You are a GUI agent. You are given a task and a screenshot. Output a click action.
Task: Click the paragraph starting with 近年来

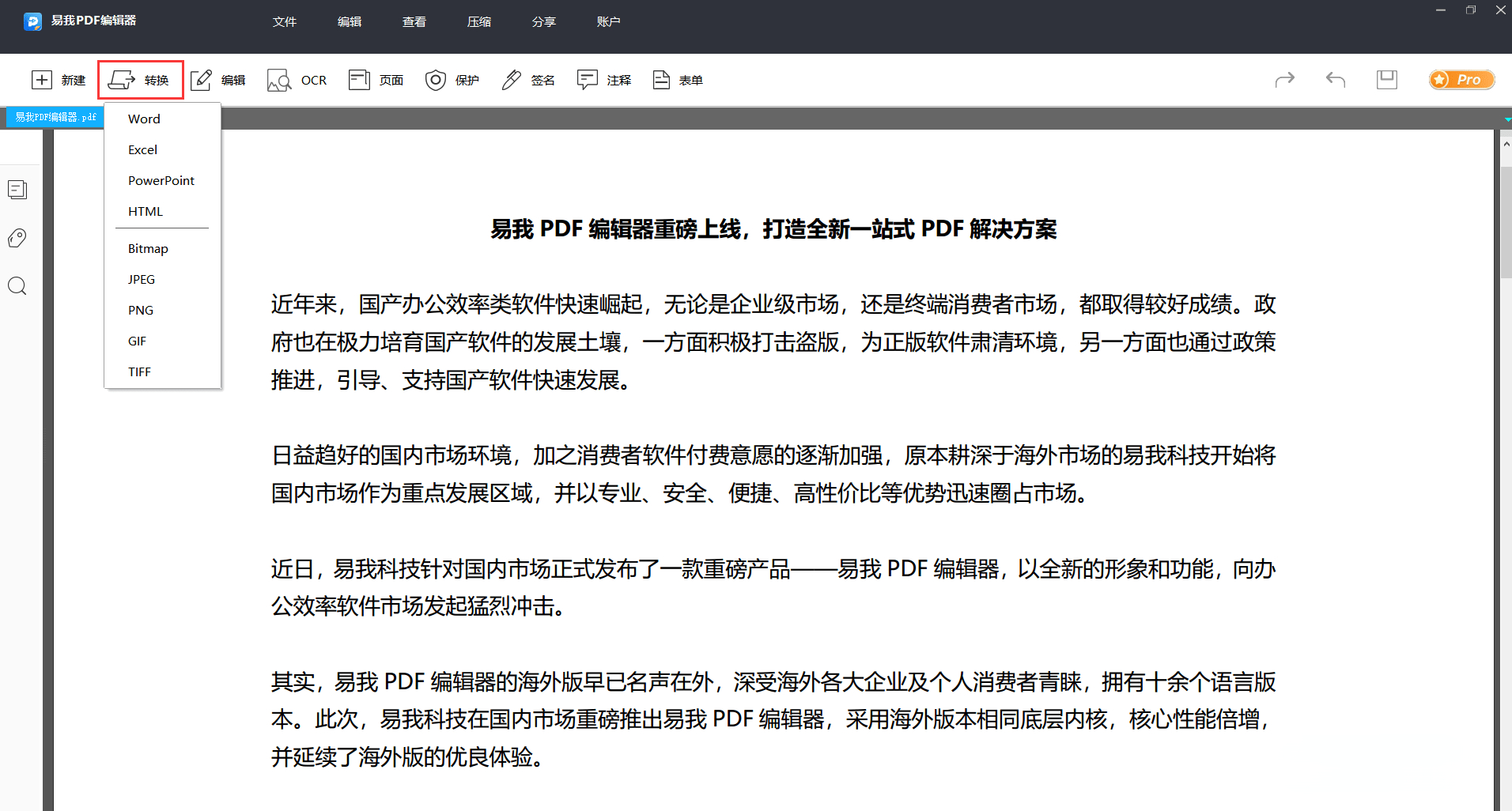point(773,342)
